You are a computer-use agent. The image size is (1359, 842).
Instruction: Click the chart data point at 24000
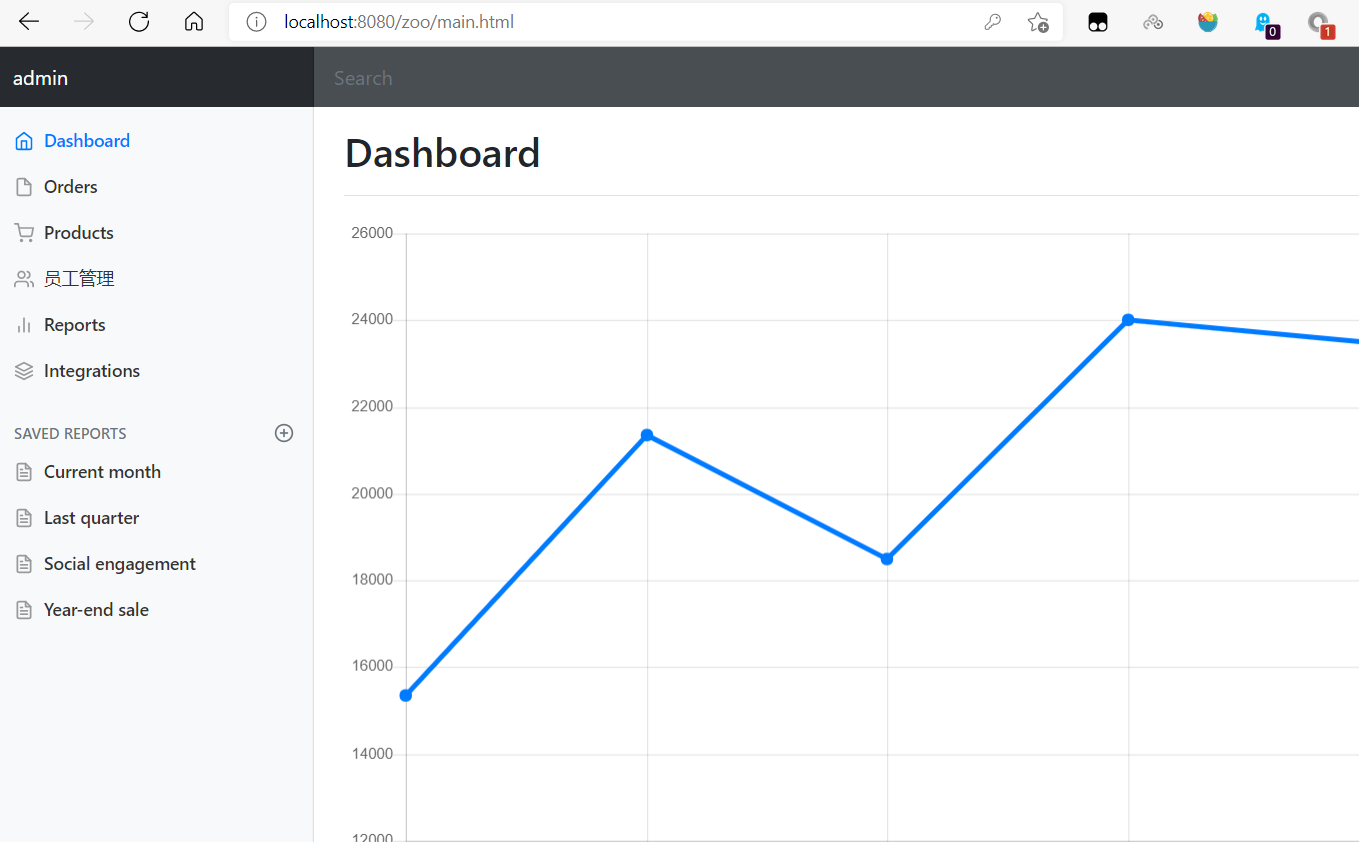pyautogui.click(x=1128, y=320)
